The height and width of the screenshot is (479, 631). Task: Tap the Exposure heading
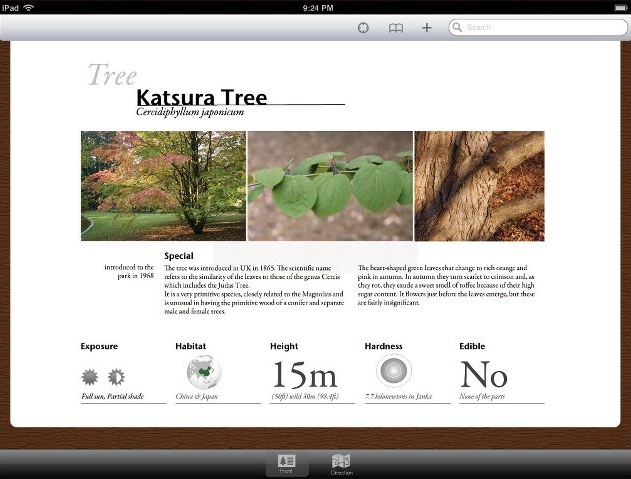(x=99, y=346)
